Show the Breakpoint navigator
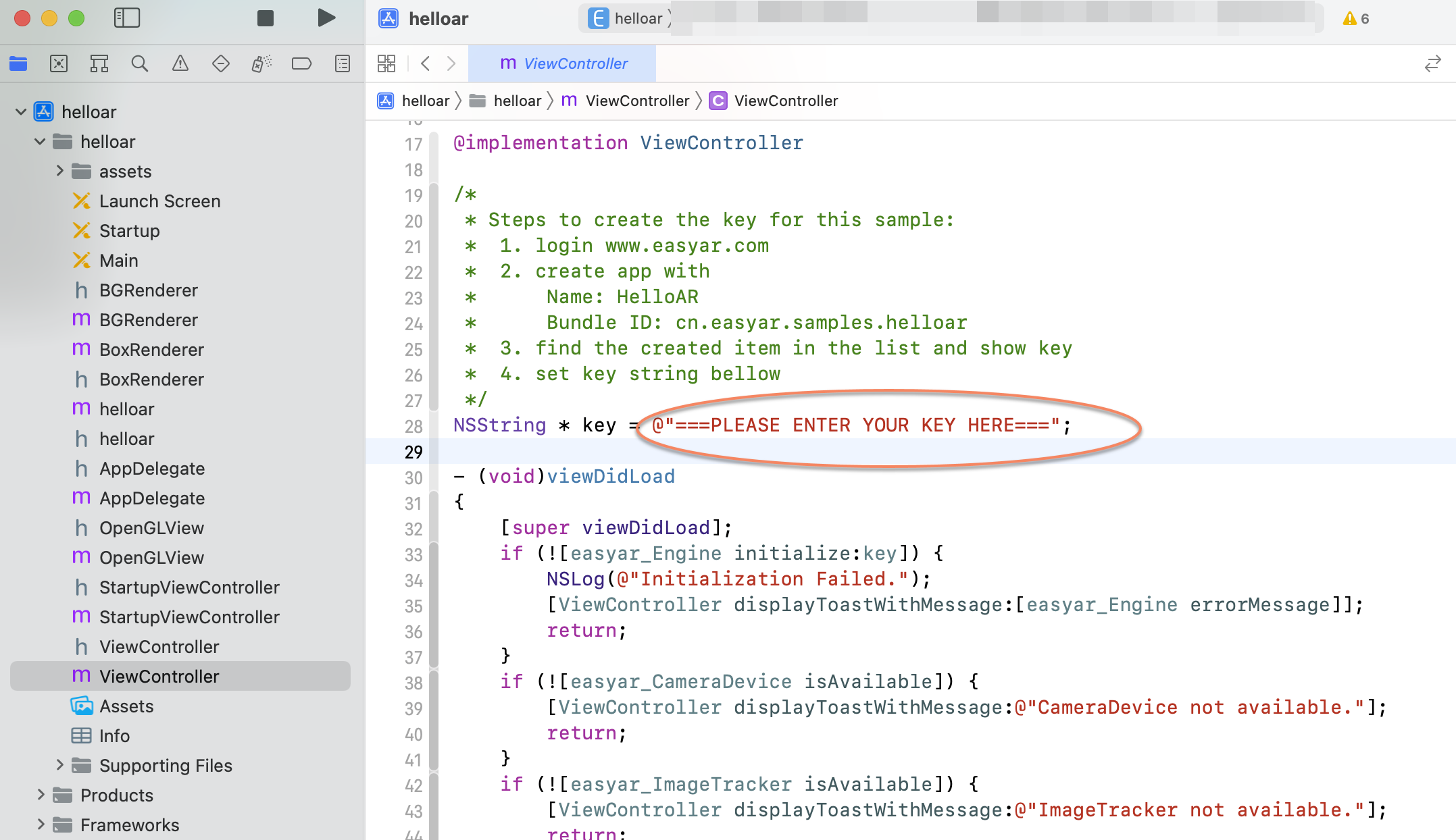The height and width of the screenshot is (840, 1456). (x=301, y=63)
